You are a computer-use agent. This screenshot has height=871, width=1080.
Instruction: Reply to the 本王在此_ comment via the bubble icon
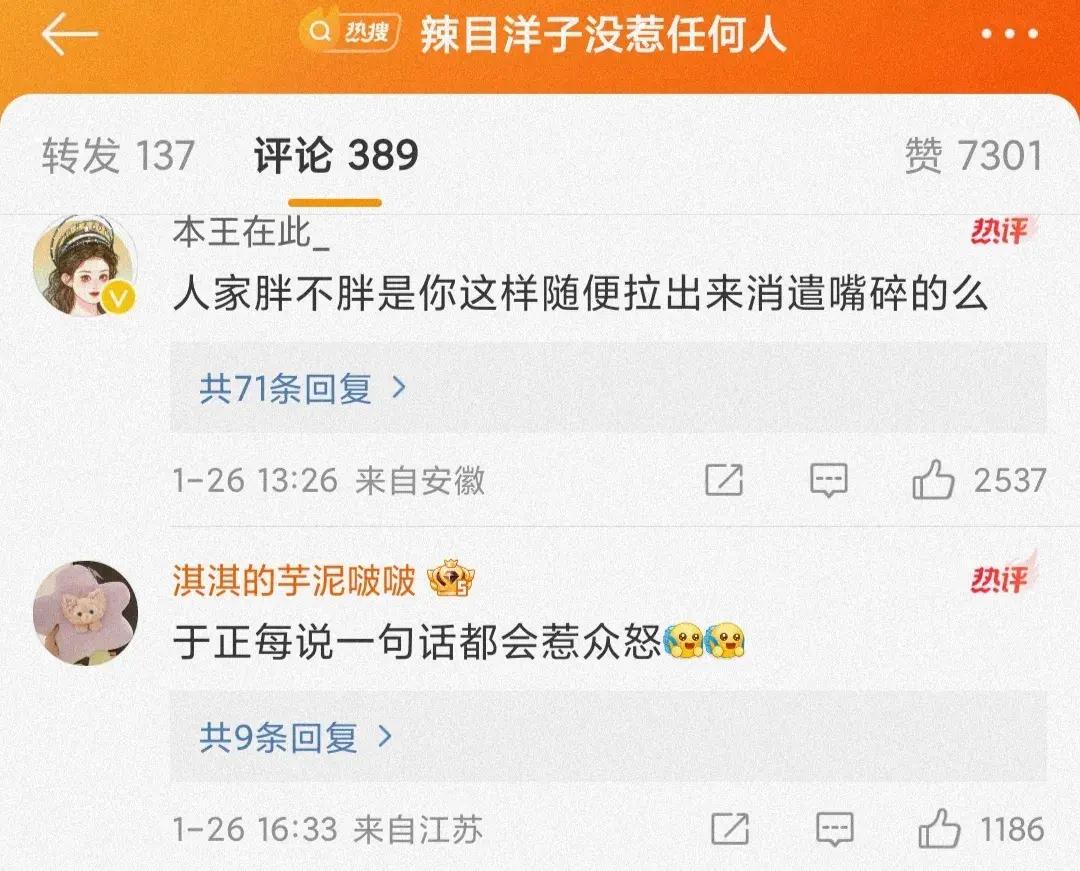pos(829,480)
